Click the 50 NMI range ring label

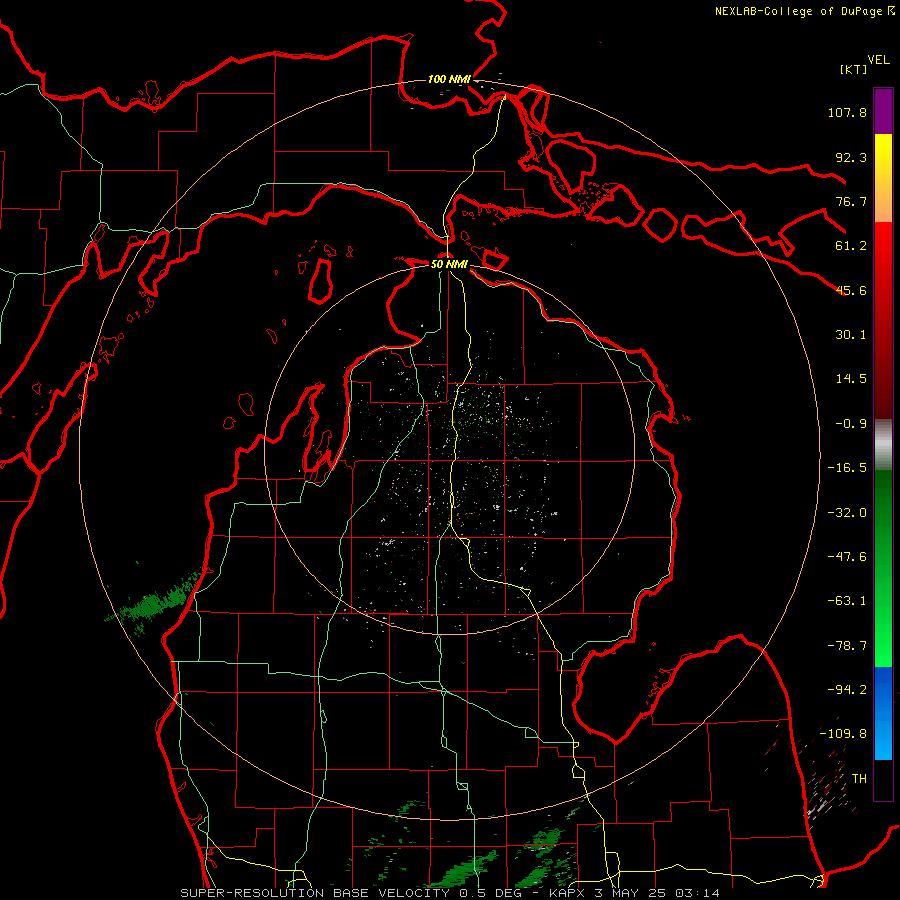449,264
